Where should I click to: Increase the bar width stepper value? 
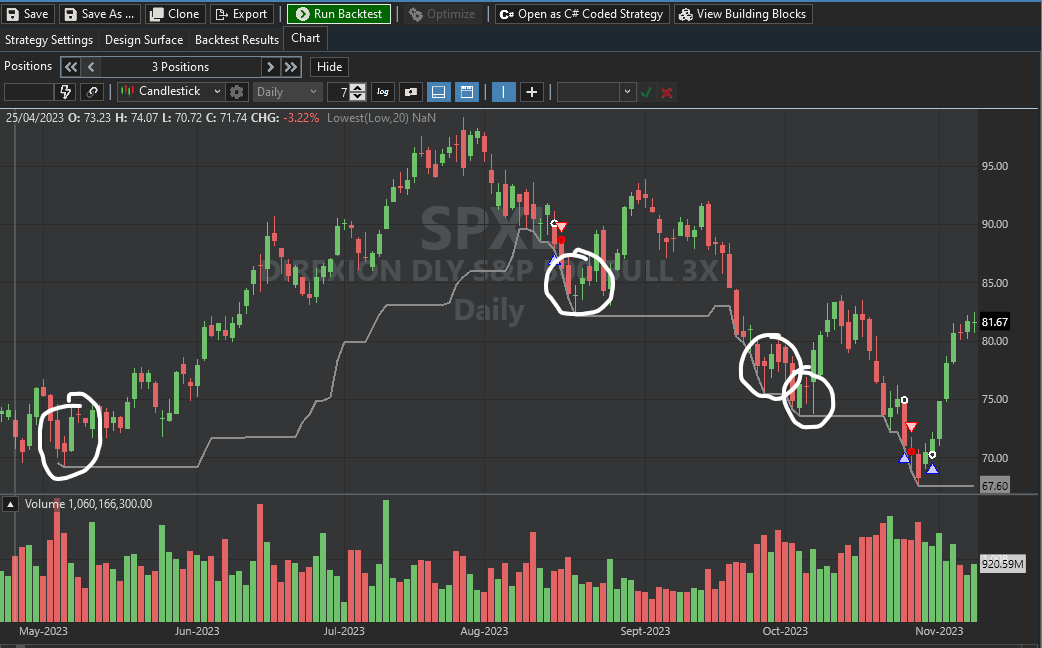pos(358,88)
